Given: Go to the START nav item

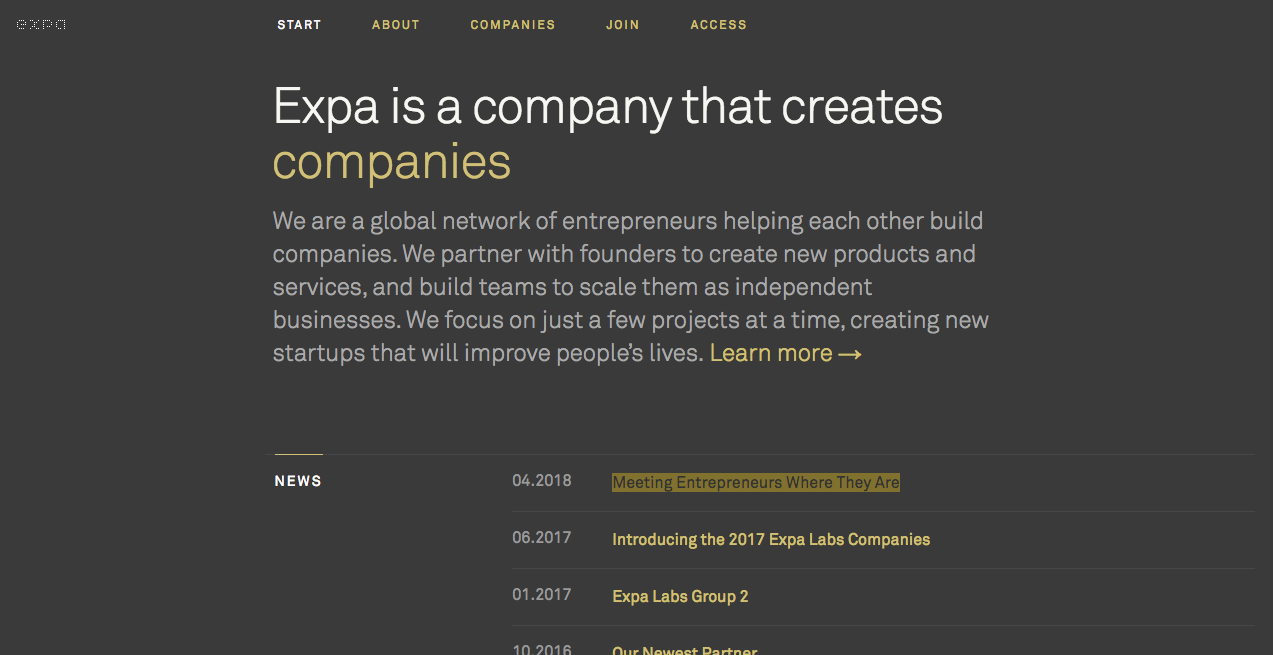Looking at the screenshot, I should tap(299, 25).
